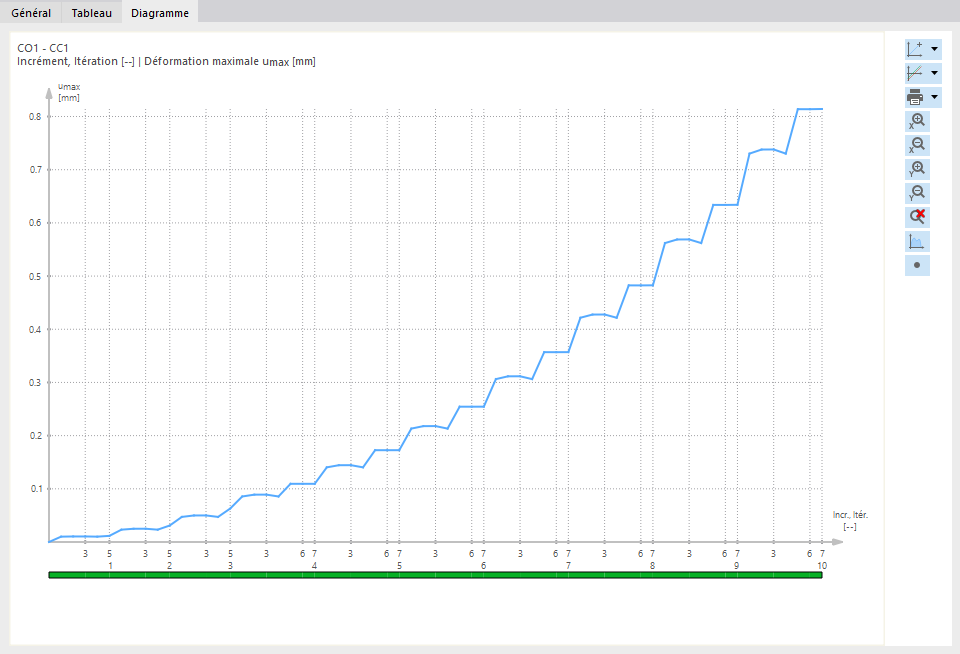The width and height of the screenshot is (960, 654).
Task: Click the 0.3 value on Y axis
Action: pos(36,383)
